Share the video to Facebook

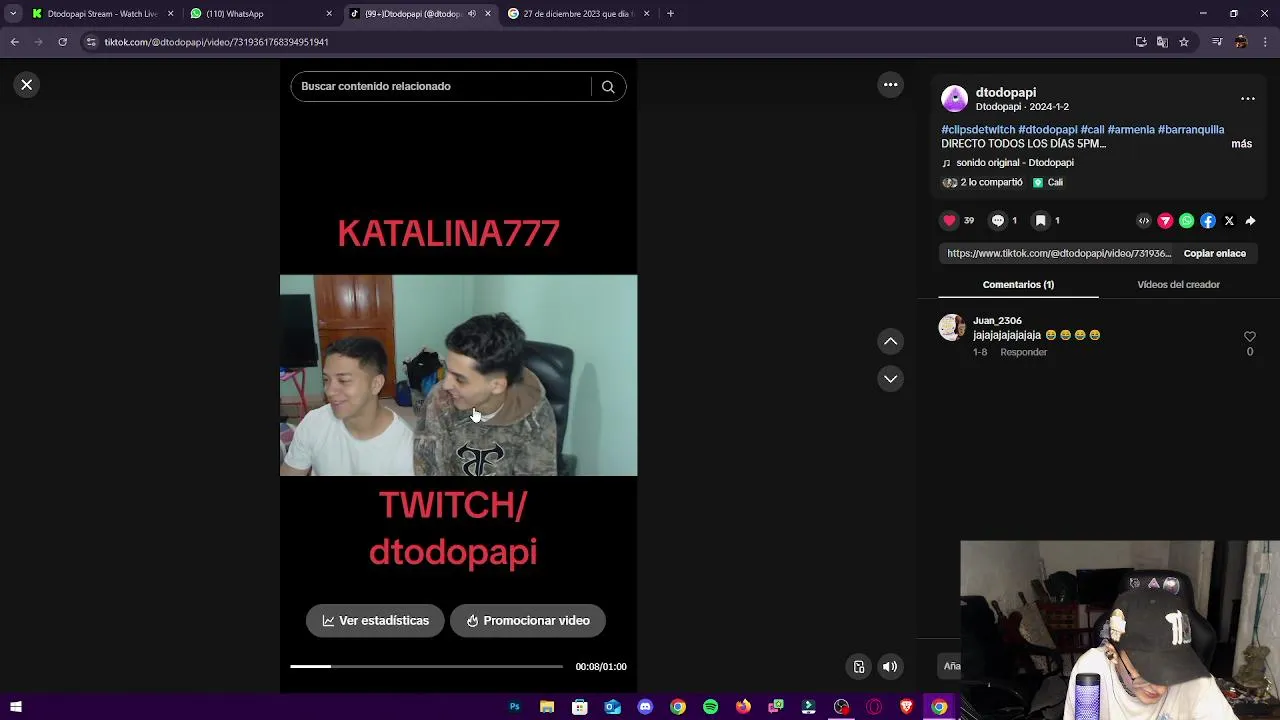(1208, 221)
